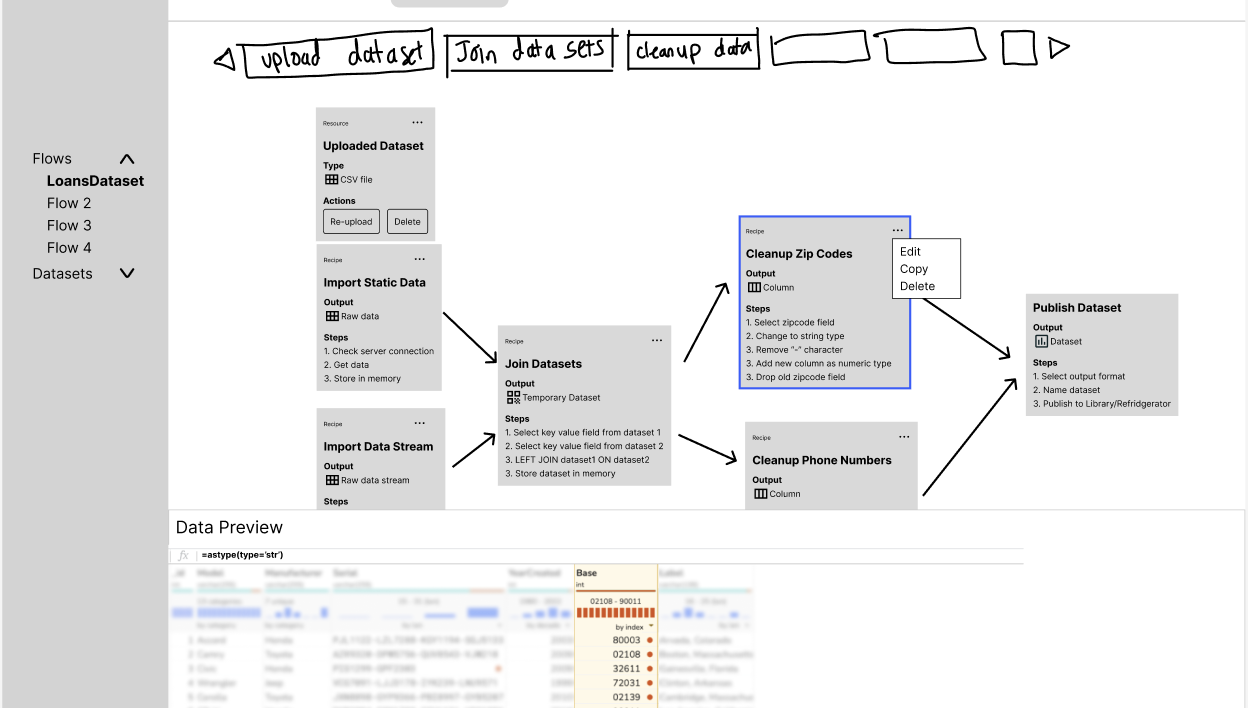The height and width of the screenshot is (708, 1248).
Task: Click the Temporary Dataset grid icon
Action: [513, 397]
